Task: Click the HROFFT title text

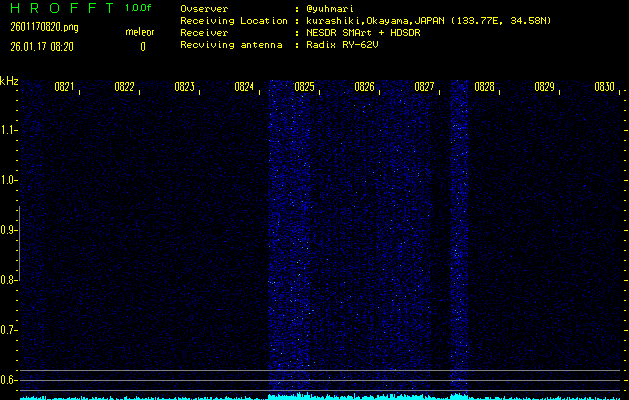Action: (63, 8)
